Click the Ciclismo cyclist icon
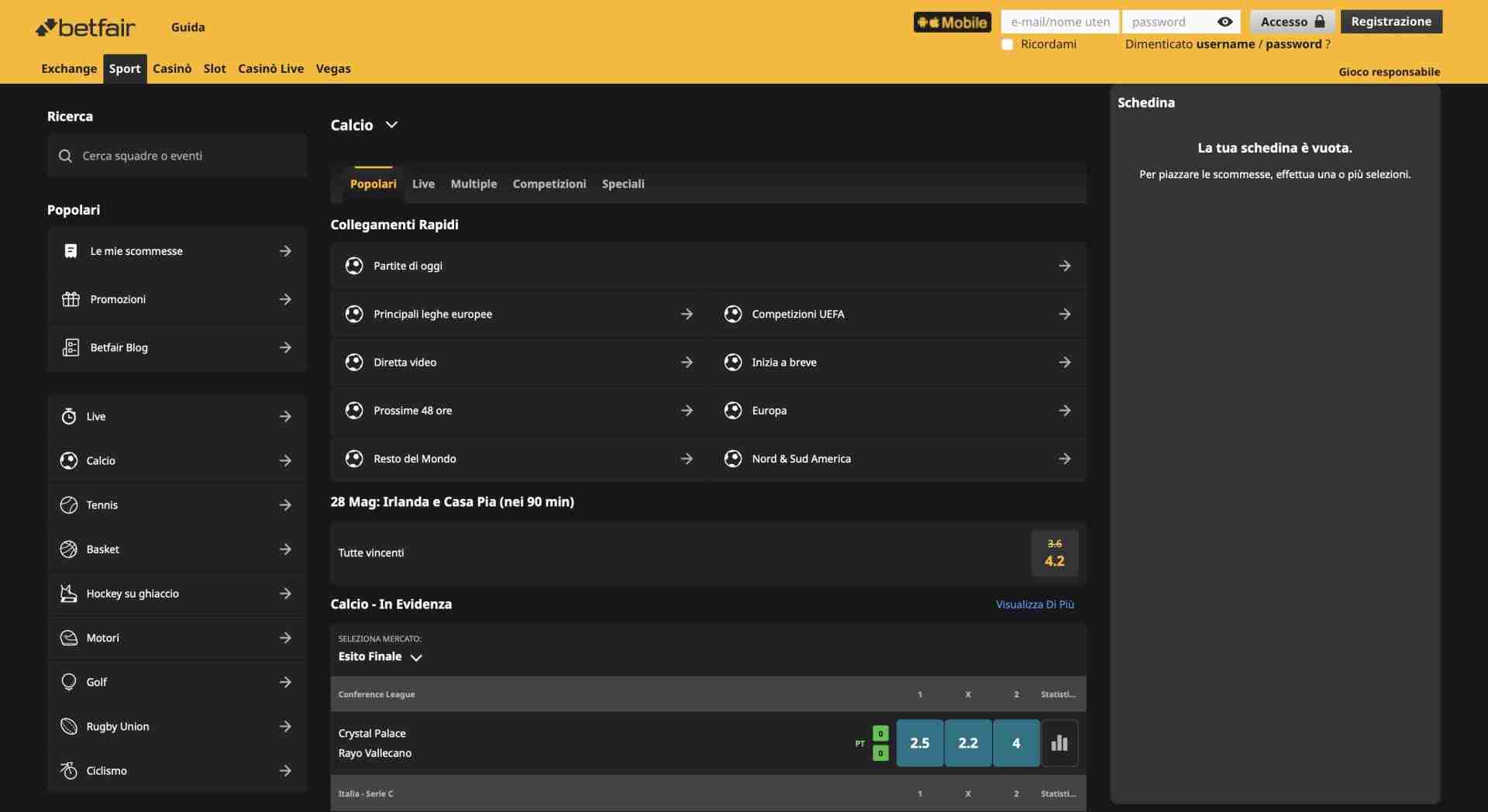 [x=69, y=770]
